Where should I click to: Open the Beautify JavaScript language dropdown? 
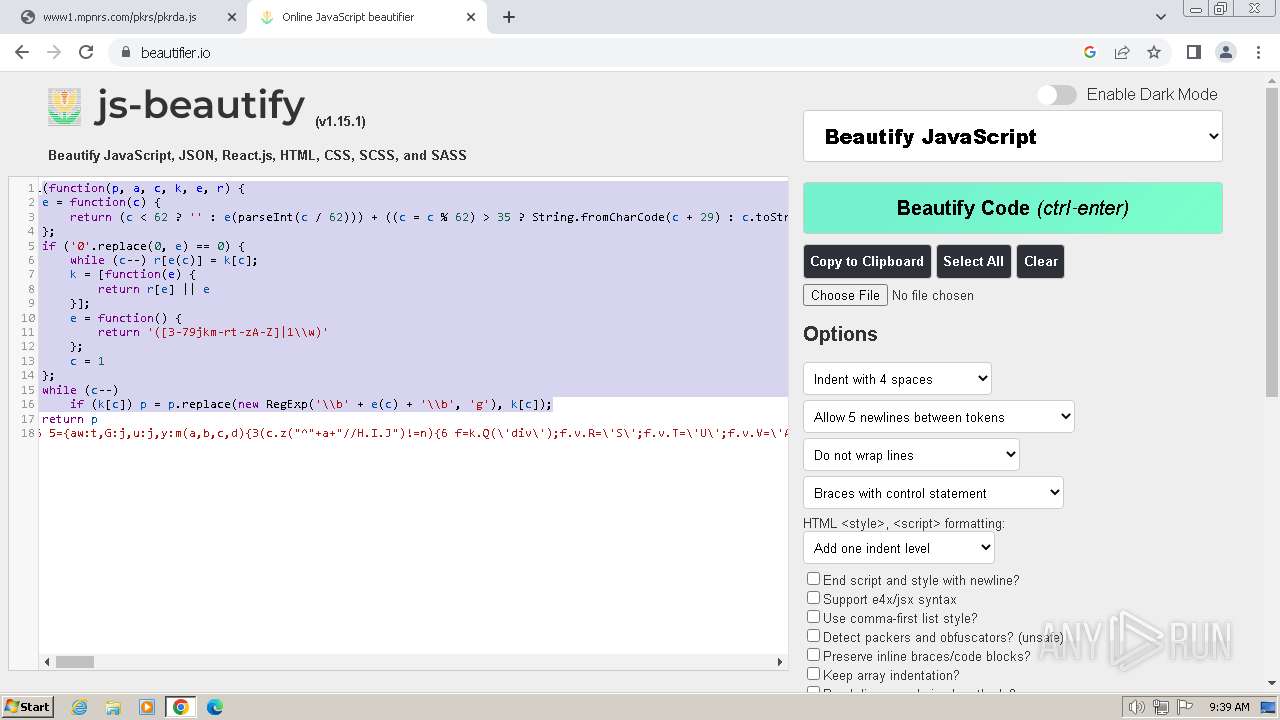click(x=1013, y=137)
